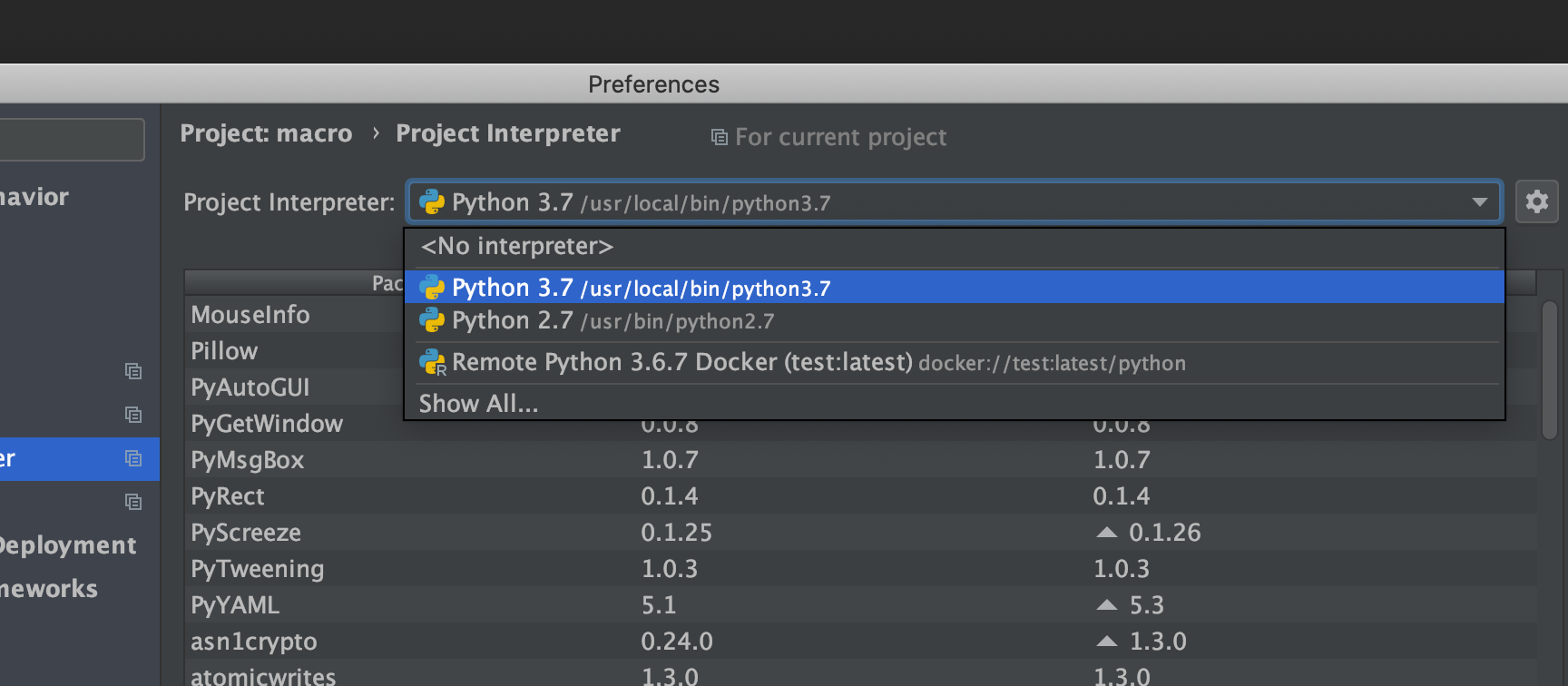Click PyScreeze upgrade arrow icon

point(1106,533)
